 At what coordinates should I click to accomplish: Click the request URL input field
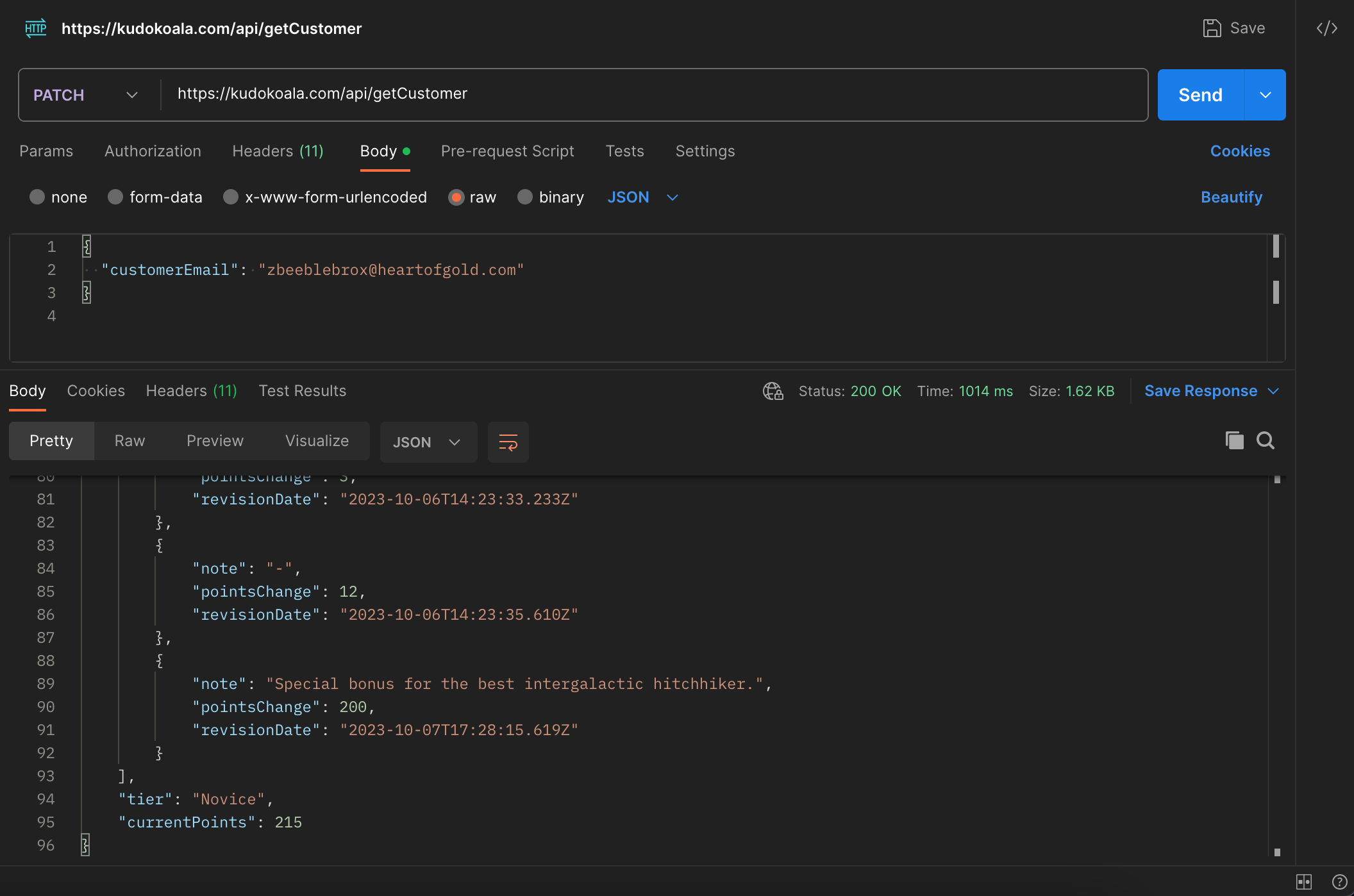coord(654,95)
